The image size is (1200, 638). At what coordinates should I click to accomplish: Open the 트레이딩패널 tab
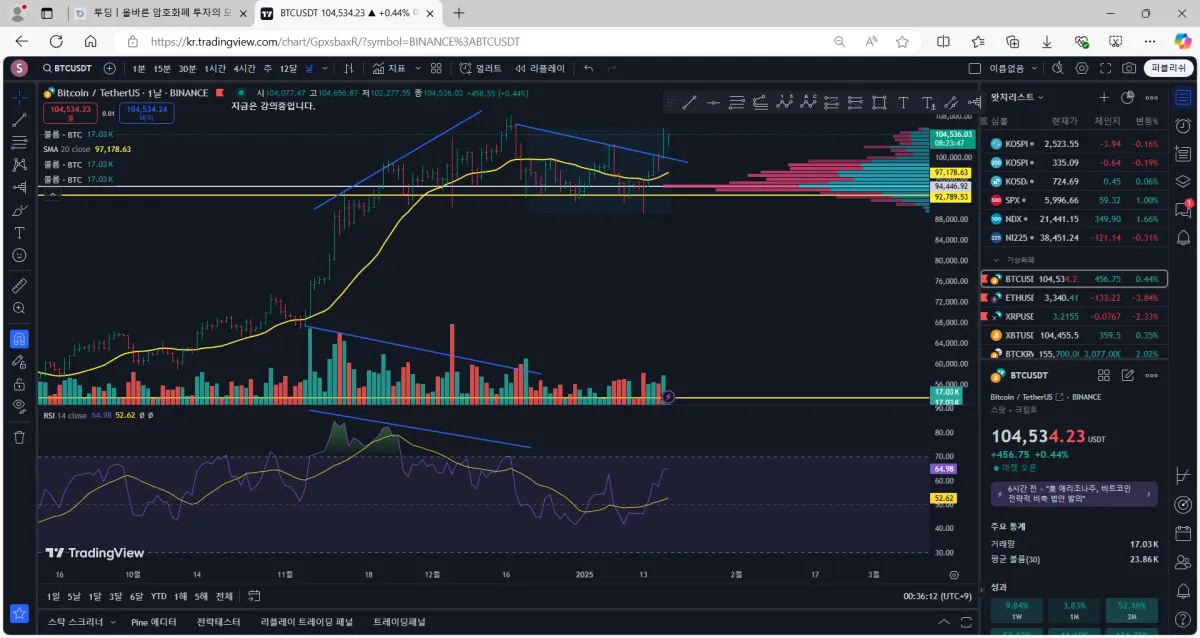399,622
